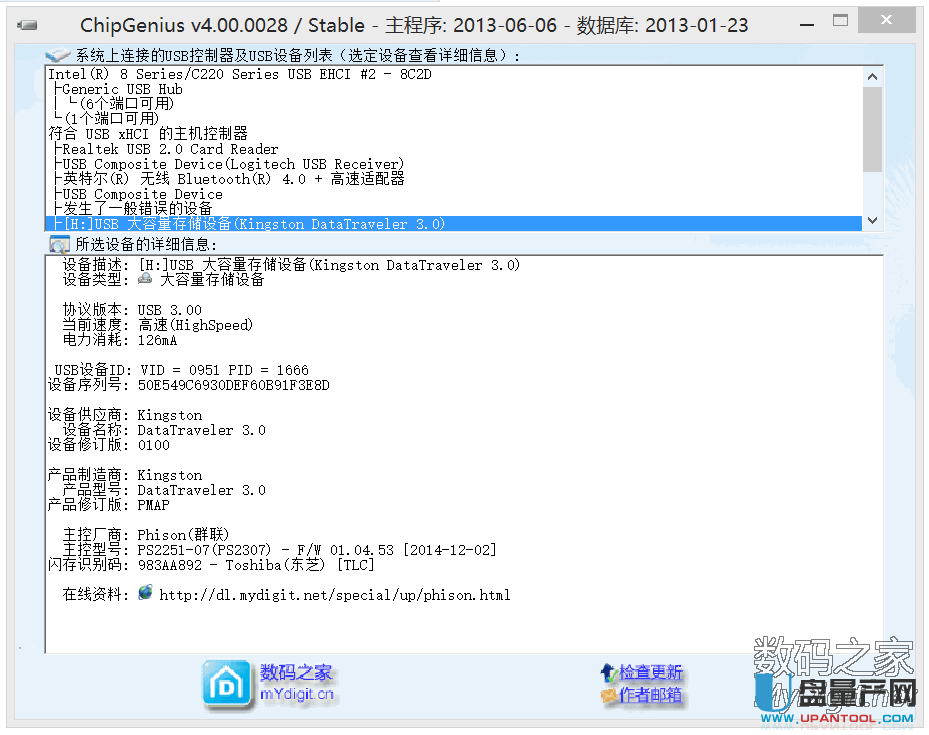
Task: Click the check update arrow icon
Action: (608, 673)
